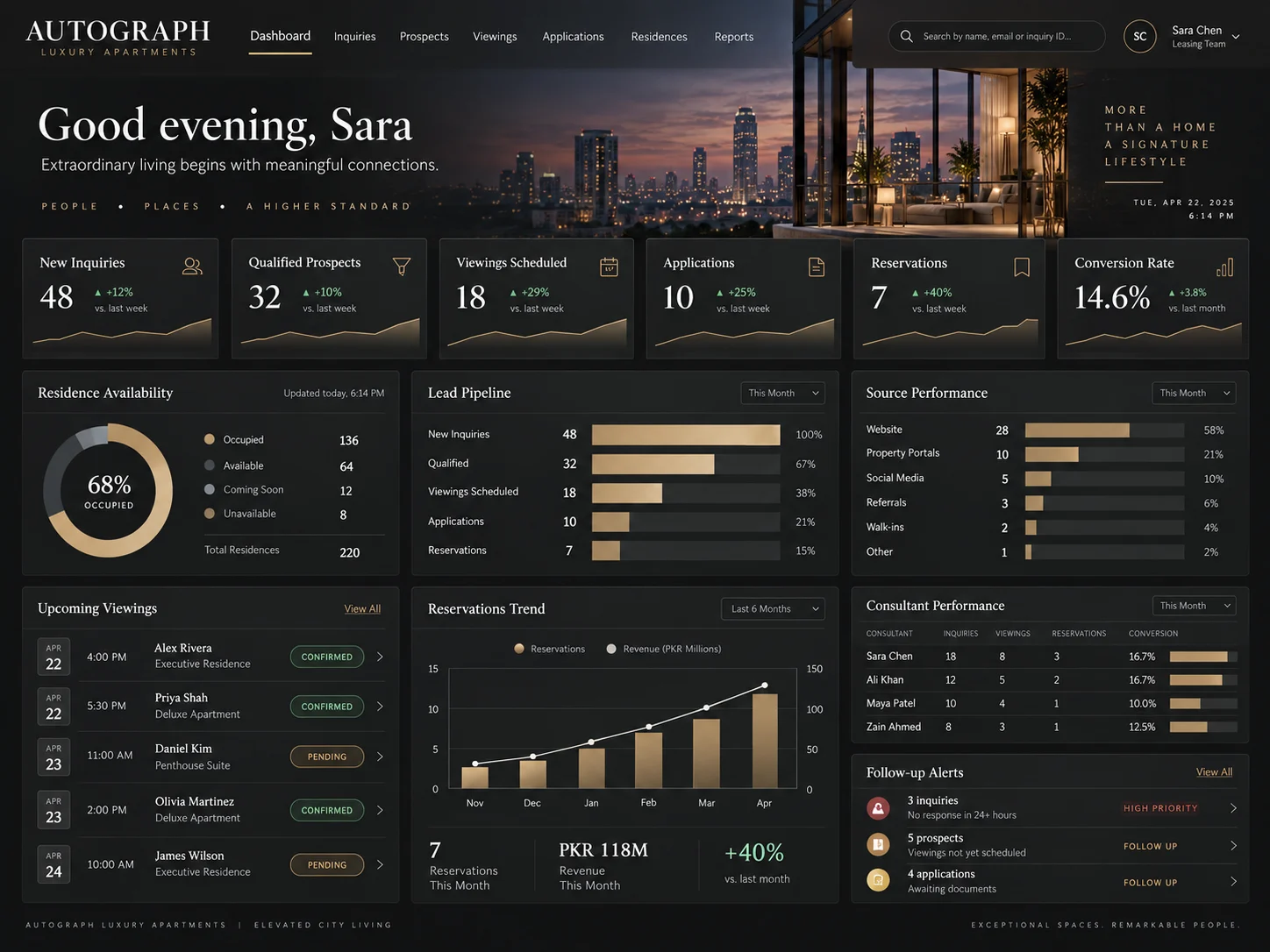Click Daniel Kim's PENDING status button
Screen dimensions: 1270x952
(x=327, y=757)
